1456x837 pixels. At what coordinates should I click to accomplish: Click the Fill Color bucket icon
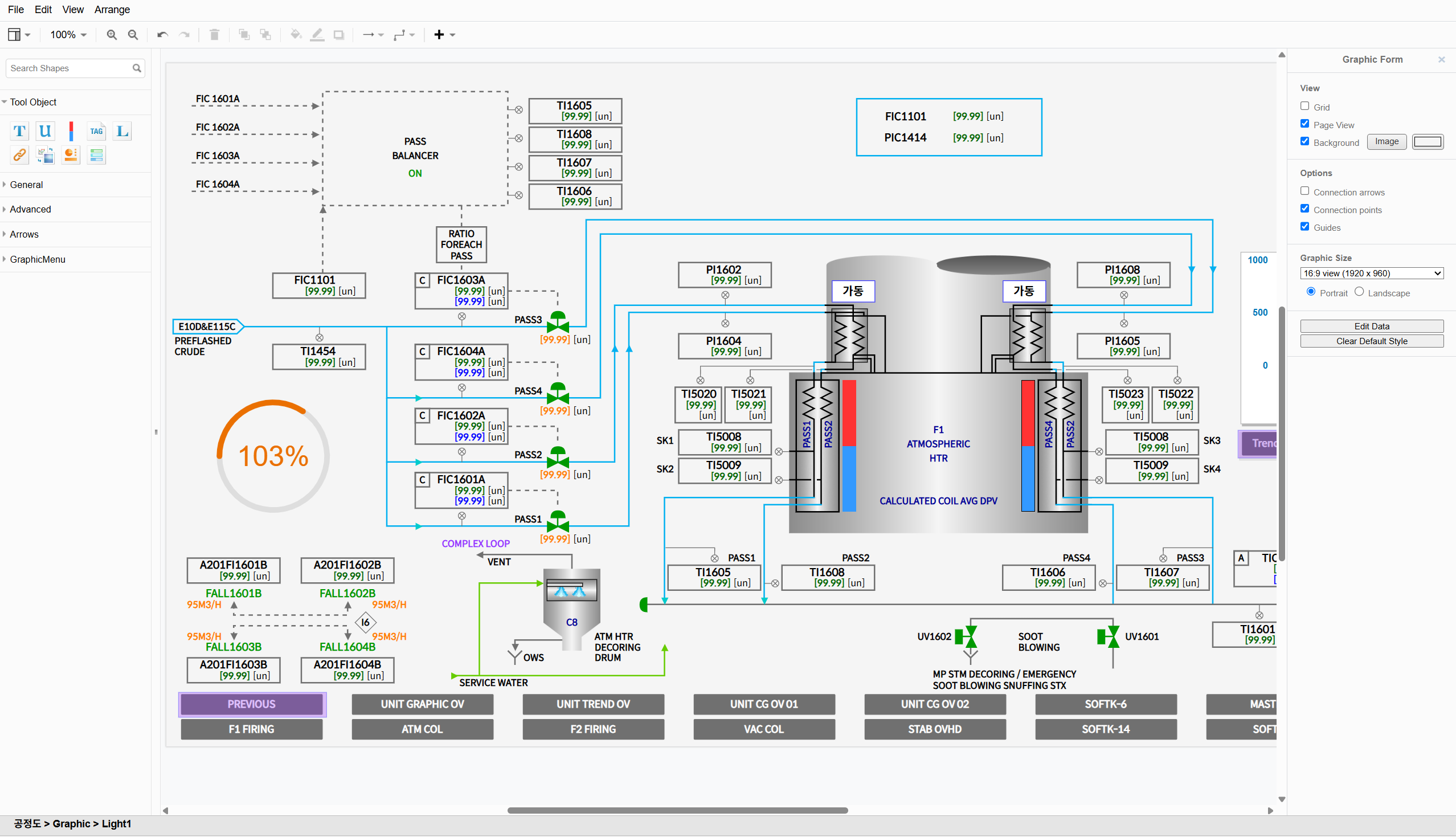pos(296,35)
